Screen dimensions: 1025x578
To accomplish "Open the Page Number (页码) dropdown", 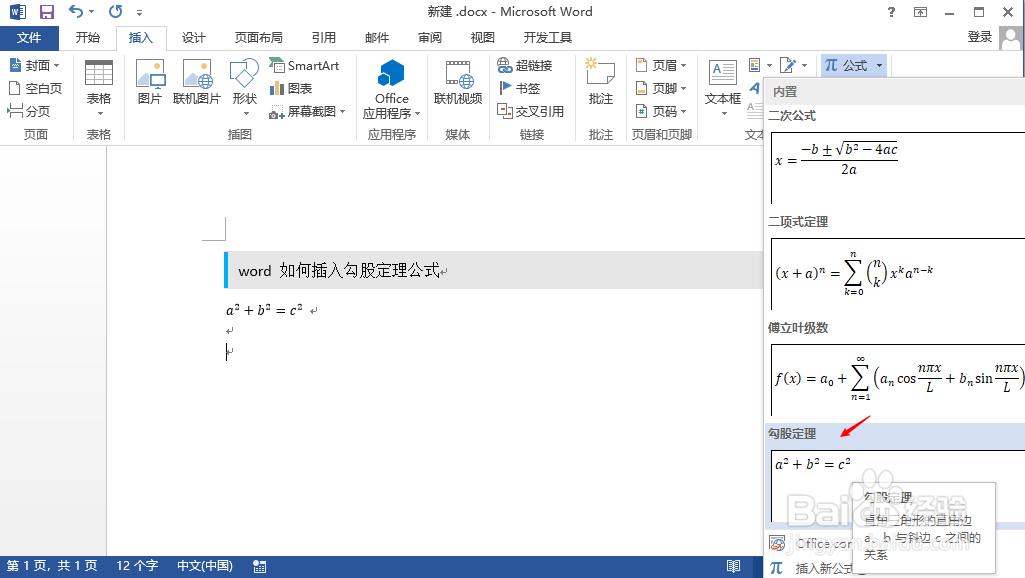I will pos(661,111).
